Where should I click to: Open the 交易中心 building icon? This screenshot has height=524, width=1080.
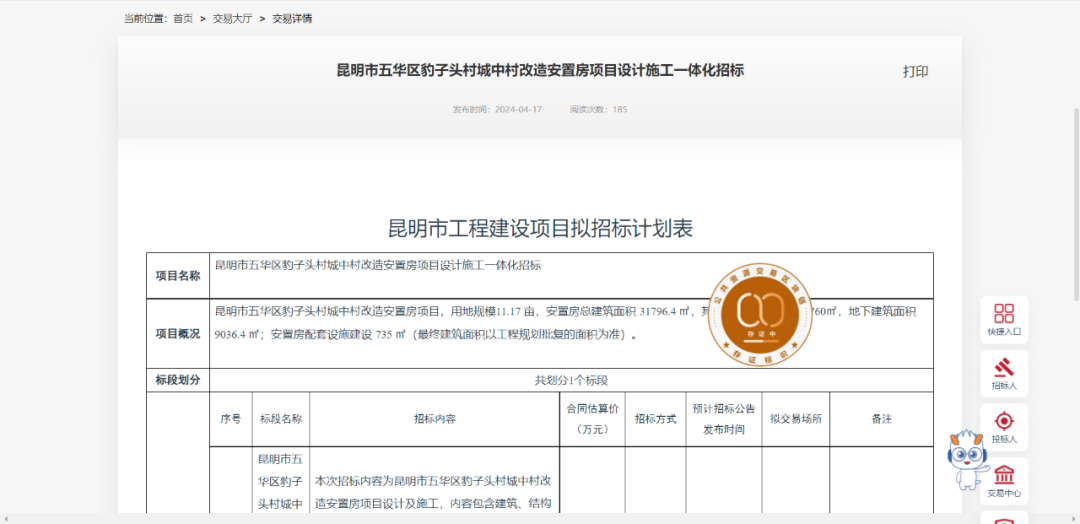point(1003,479)
